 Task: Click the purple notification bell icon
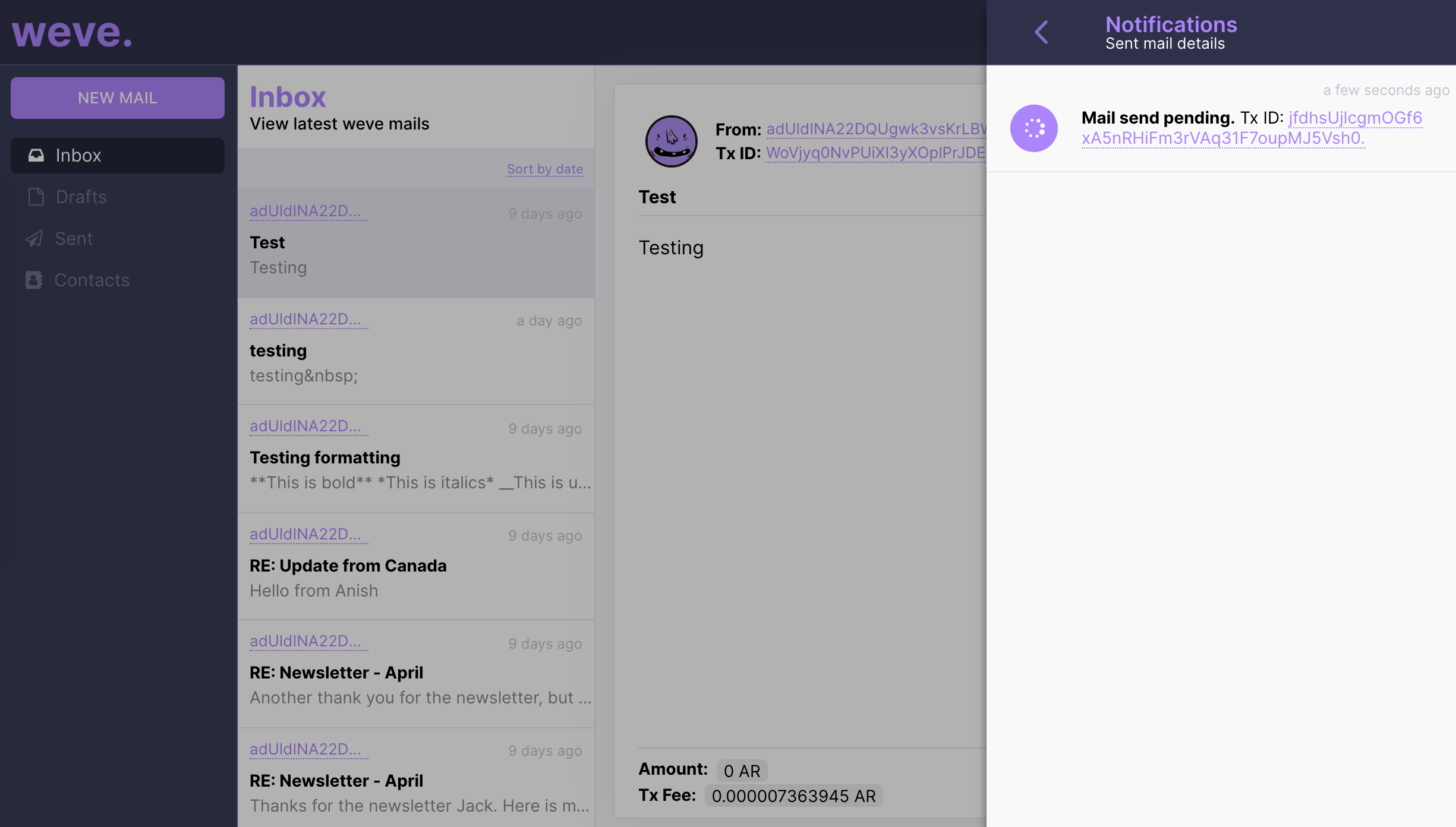pos(1034,128)
